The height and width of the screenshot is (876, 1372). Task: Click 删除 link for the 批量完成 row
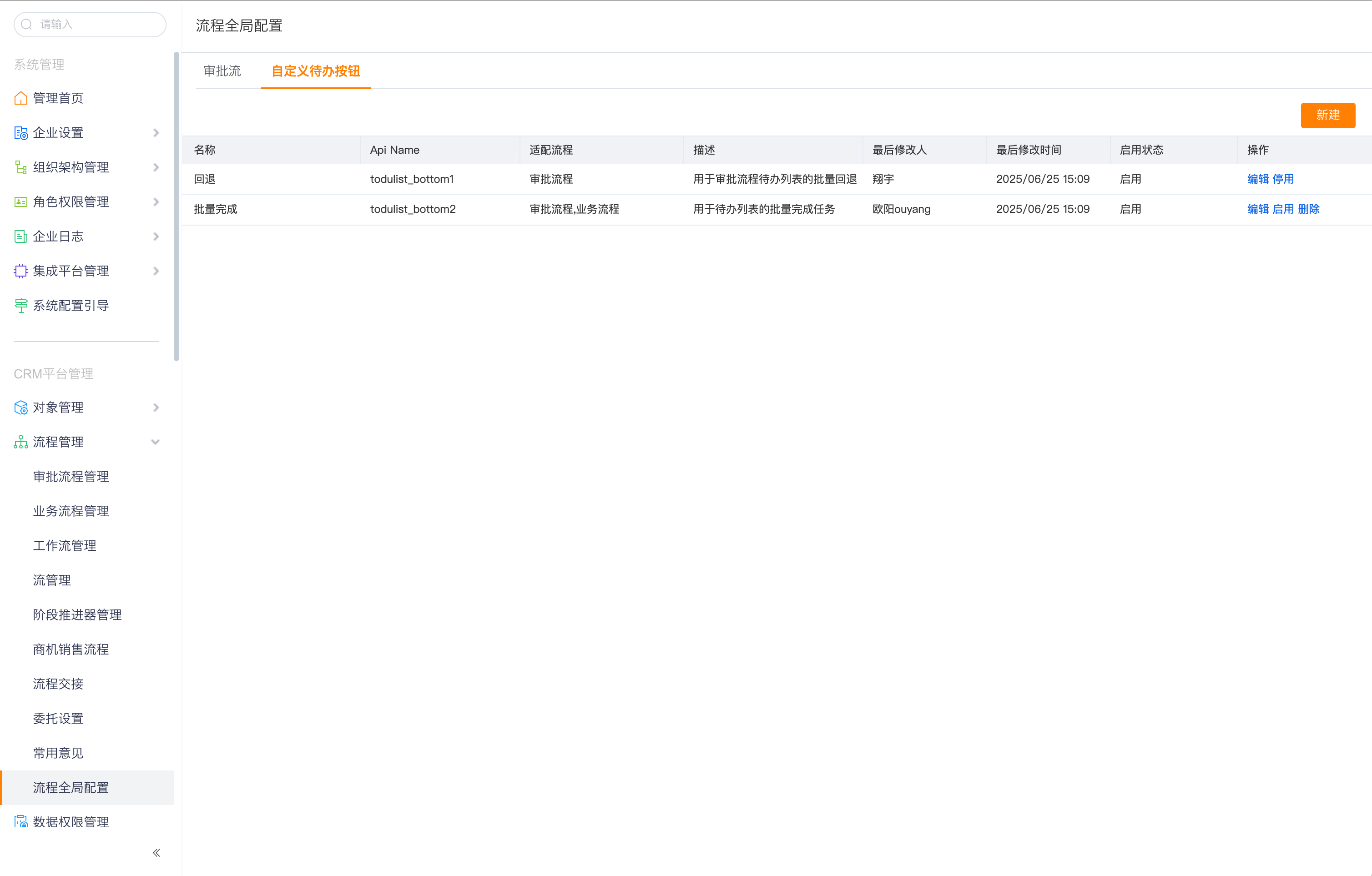point(1308,210)
